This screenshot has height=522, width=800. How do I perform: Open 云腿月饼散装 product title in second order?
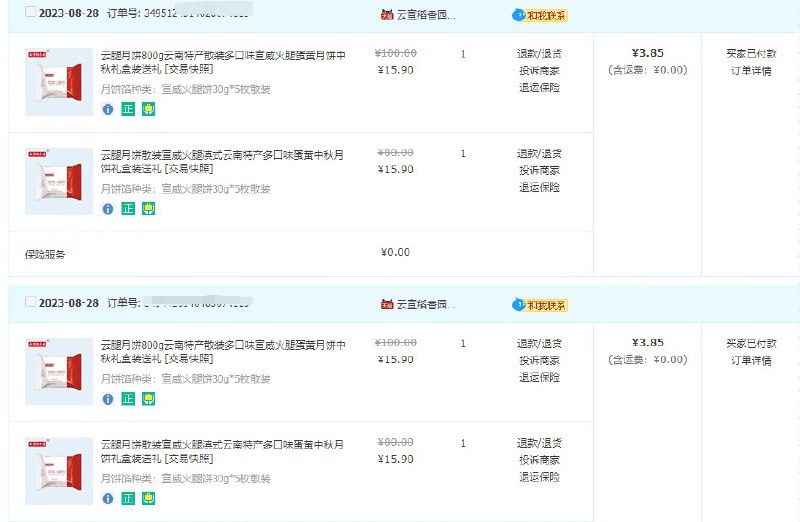[222, 451]
